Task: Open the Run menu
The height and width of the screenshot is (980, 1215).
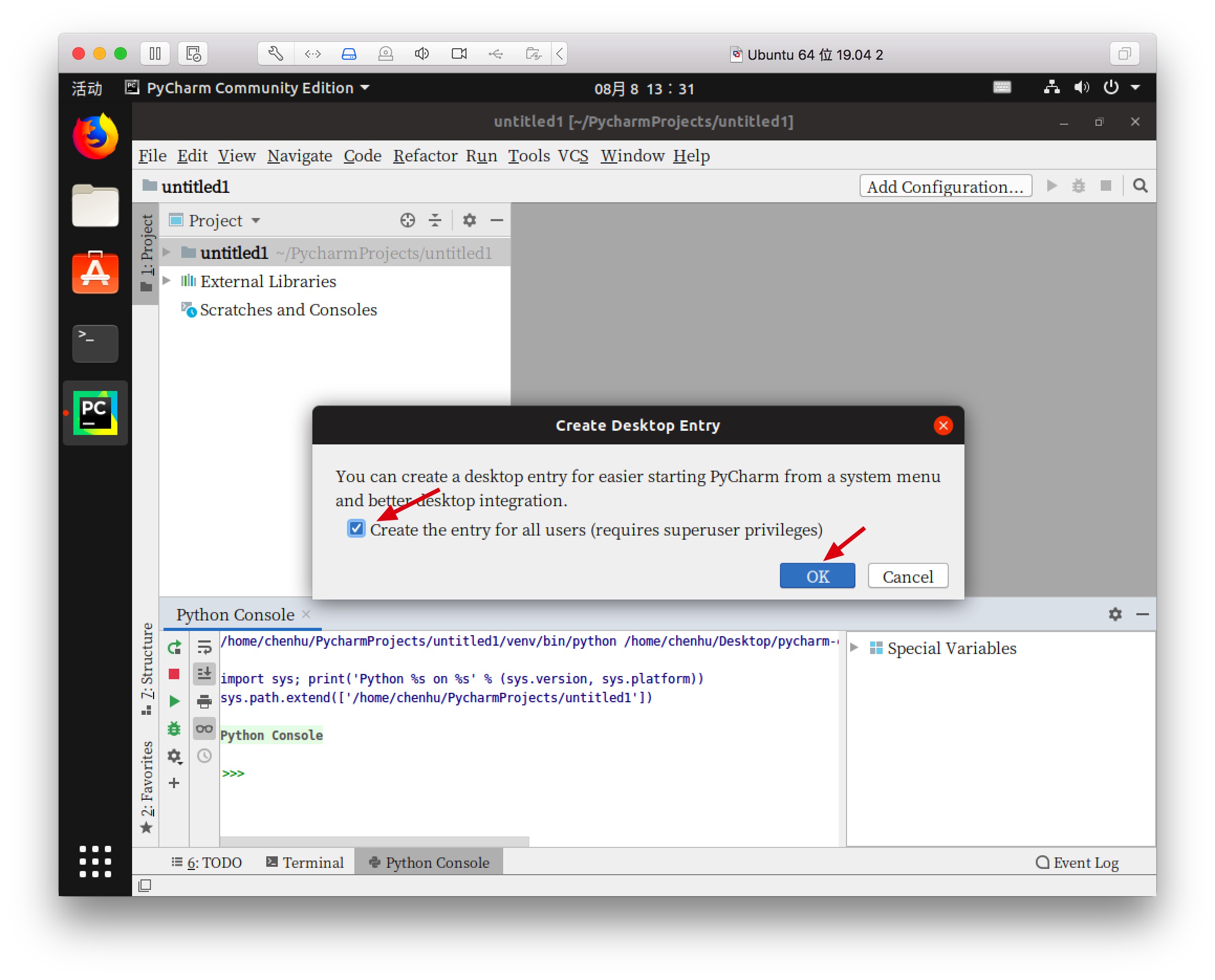Action: [481, 155]
